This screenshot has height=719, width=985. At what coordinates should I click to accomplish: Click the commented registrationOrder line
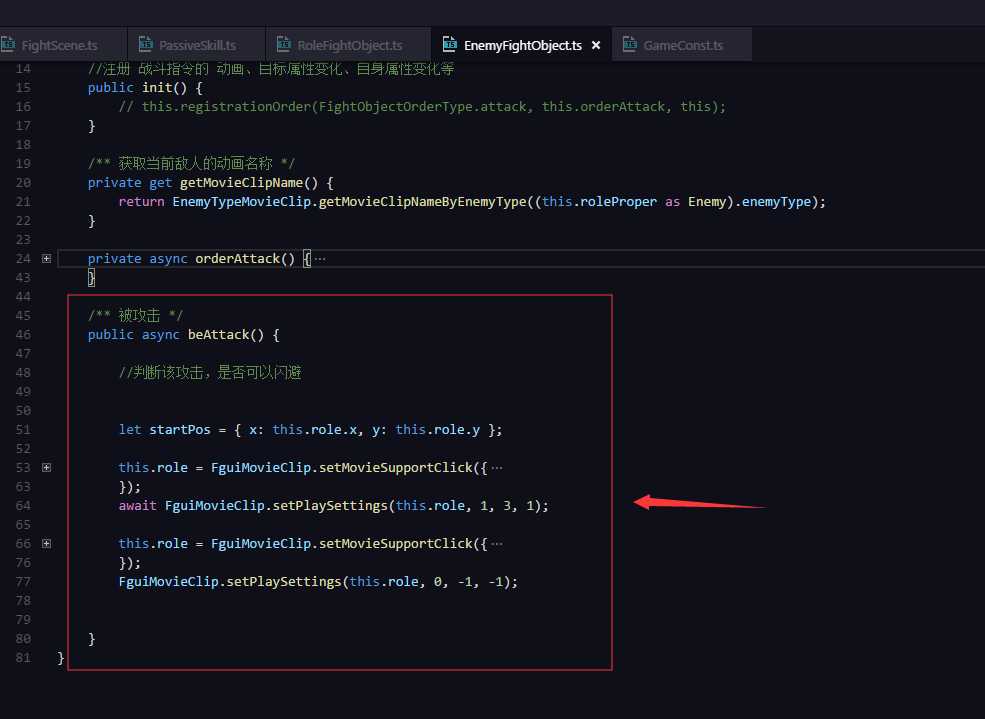(x=422, y=107)
